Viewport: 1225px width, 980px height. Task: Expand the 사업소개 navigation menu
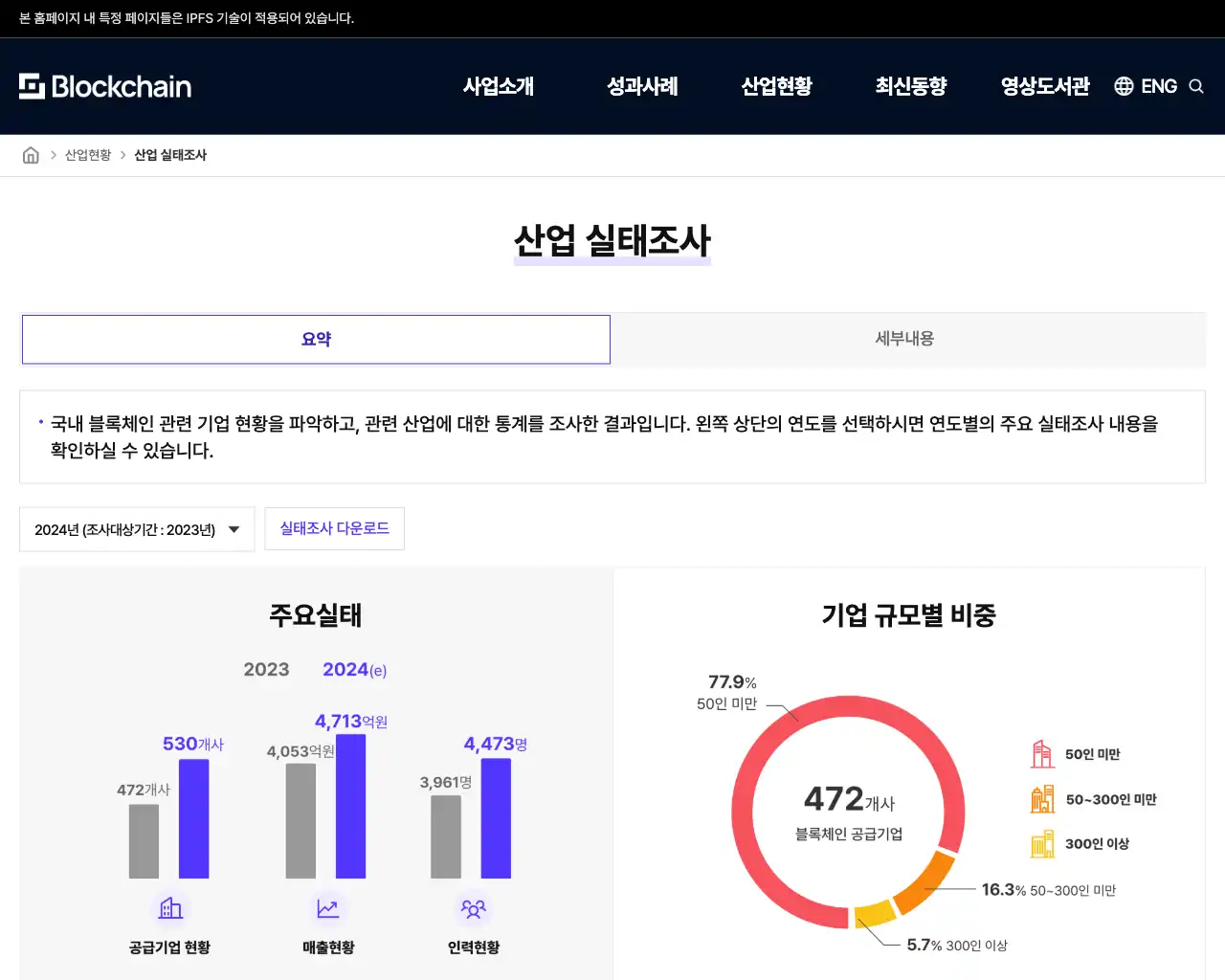499,86
